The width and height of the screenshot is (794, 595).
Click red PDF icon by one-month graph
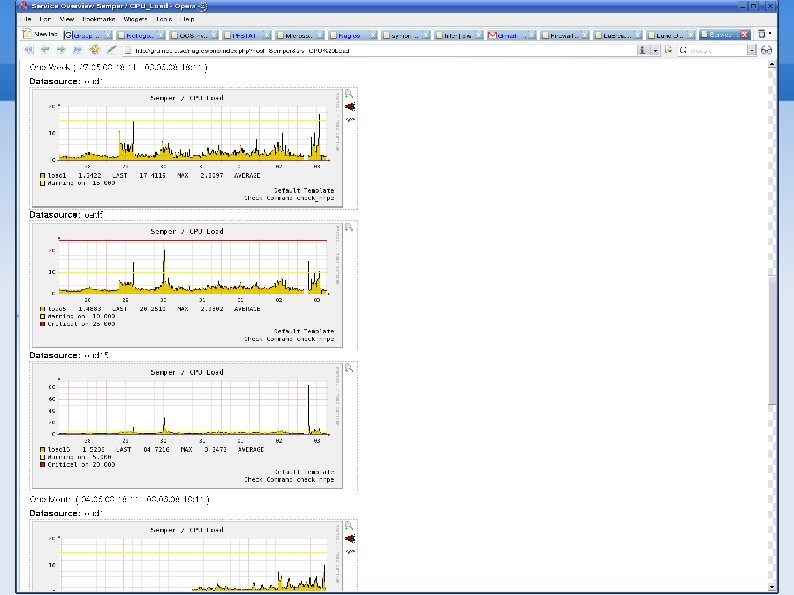point(350,539)
